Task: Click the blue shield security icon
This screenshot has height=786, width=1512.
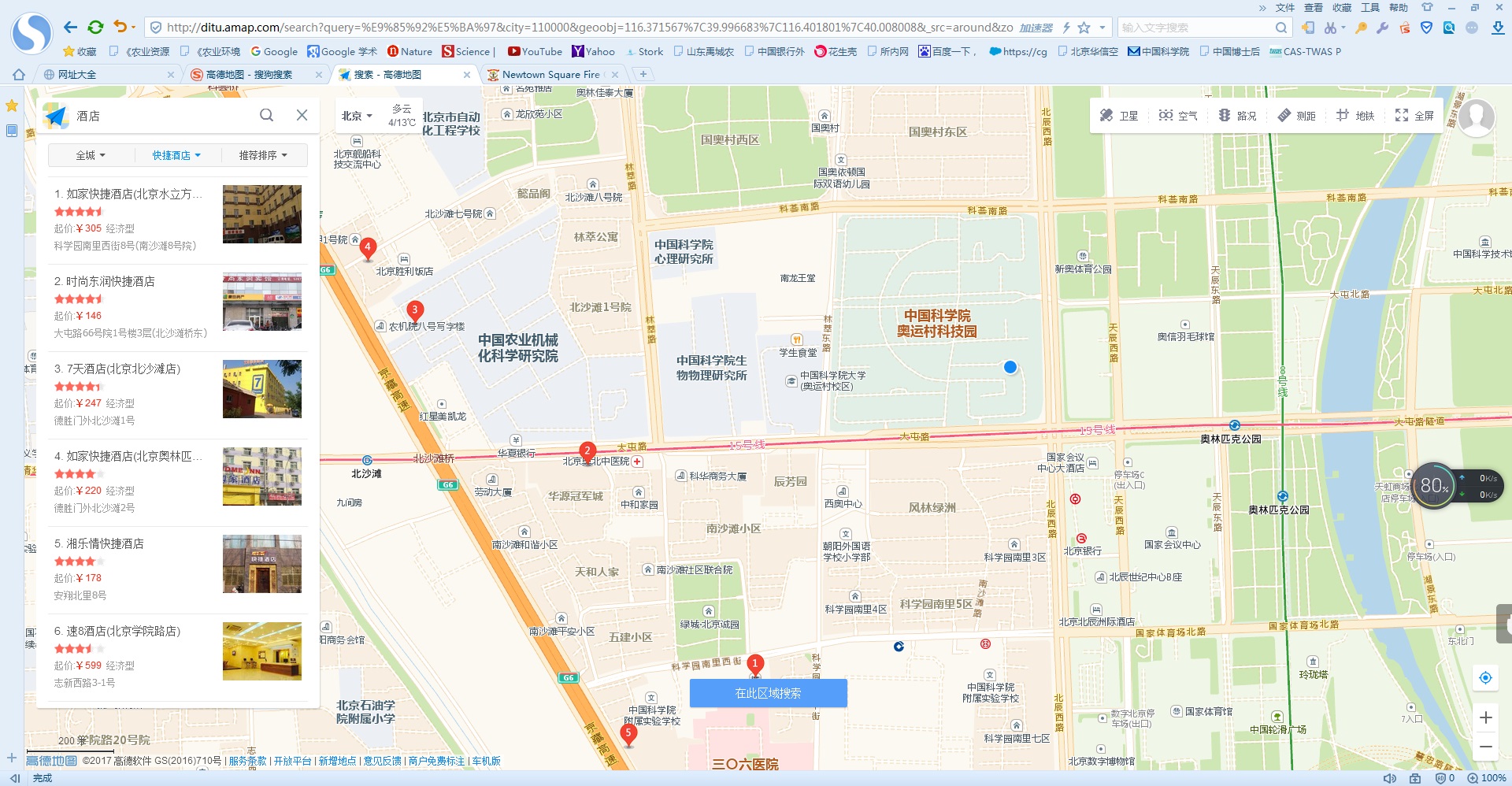Action: point(1426,28)
